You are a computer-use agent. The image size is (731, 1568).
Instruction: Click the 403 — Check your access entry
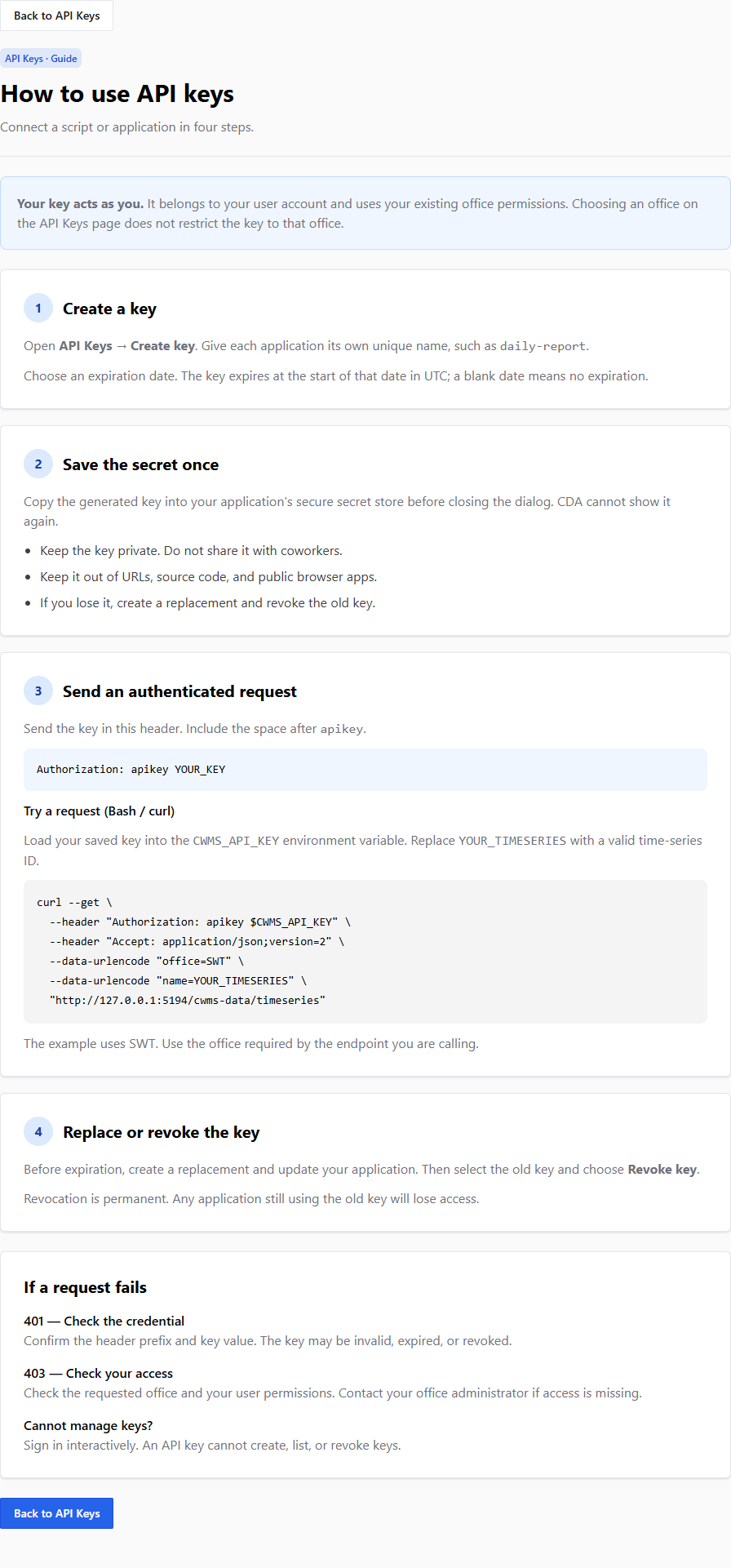point(333,1383)
